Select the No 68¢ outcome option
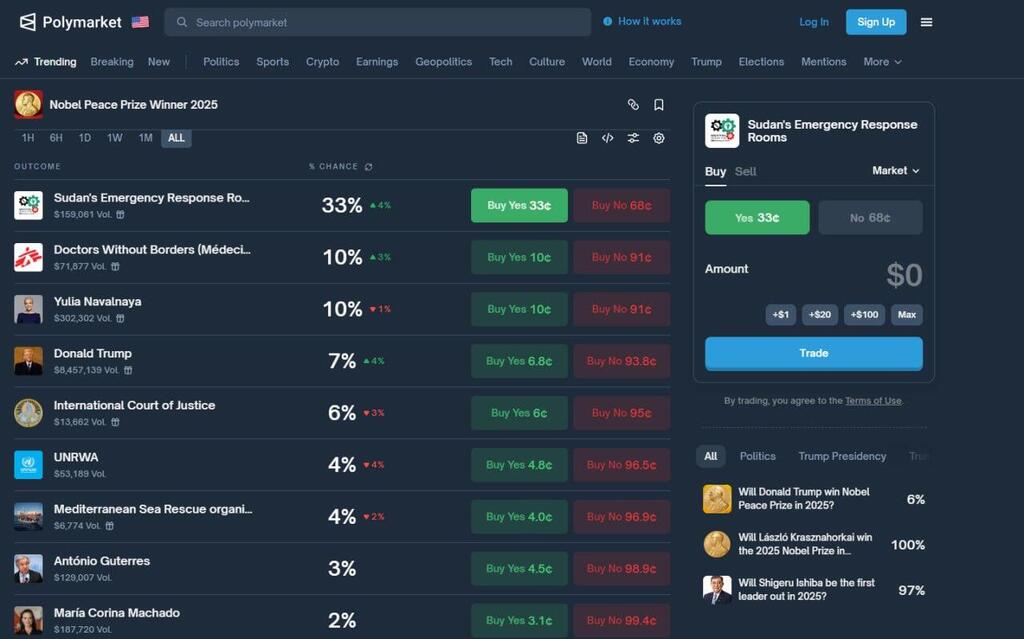Viewport: 1024px width, 639px height. 870,217
